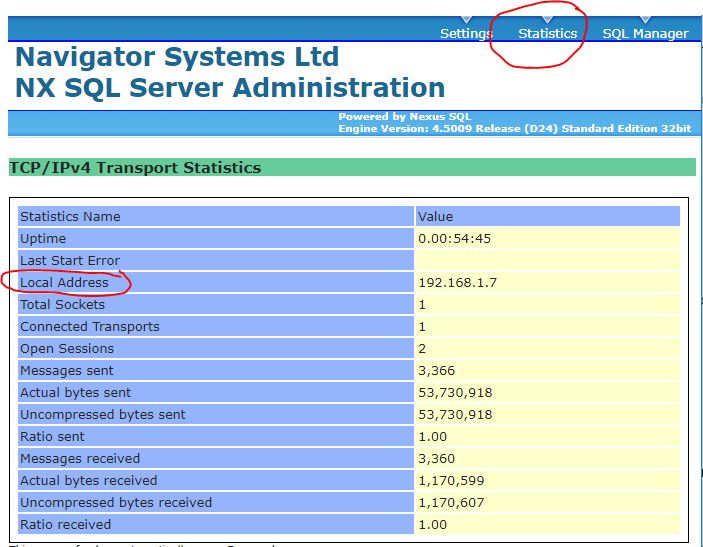Click the Local Address label
Screen dimensions: 703x547
pos(65,282)
